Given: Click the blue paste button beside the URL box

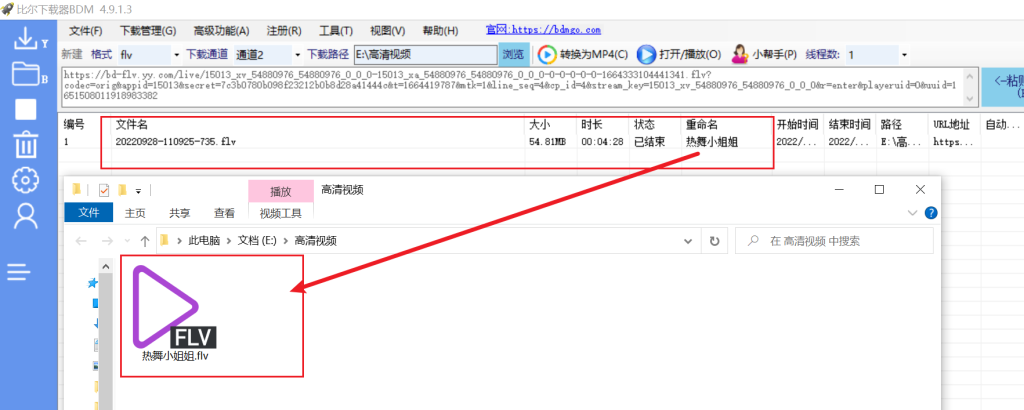Looking at the screenshot, I should (x=1002, y=86).
